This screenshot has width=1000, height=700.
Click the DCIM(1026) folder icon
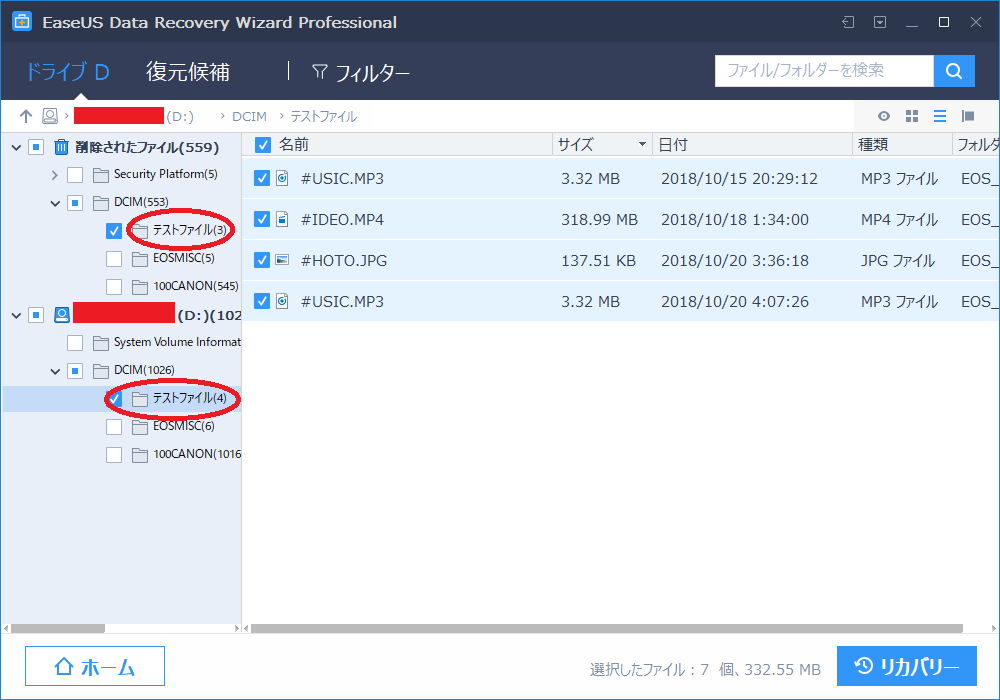point(100,371)
